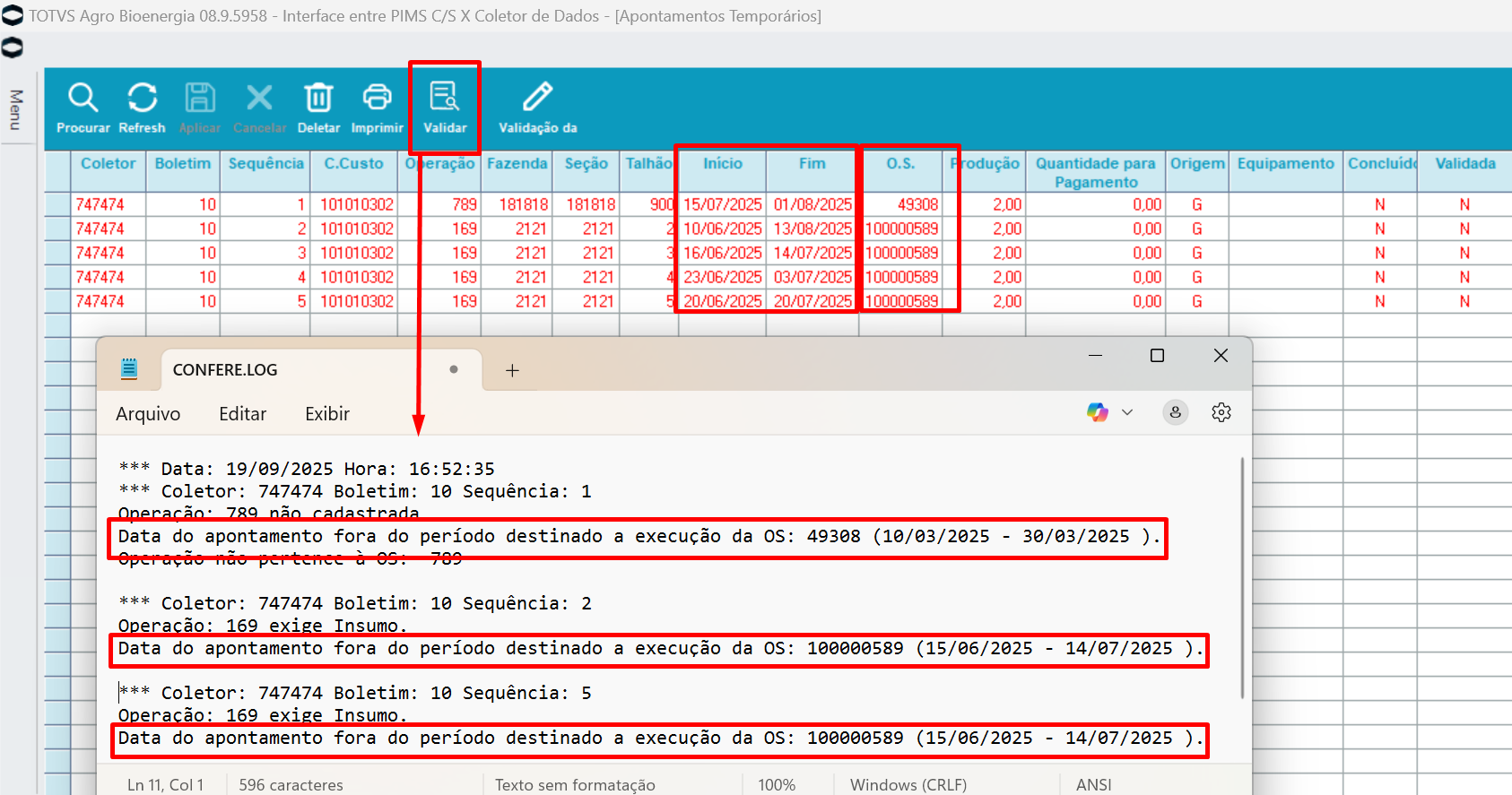Close the Notepad window
Image resolution: width=1512 pixels, height=795 pixels.
click(1221, 356)
